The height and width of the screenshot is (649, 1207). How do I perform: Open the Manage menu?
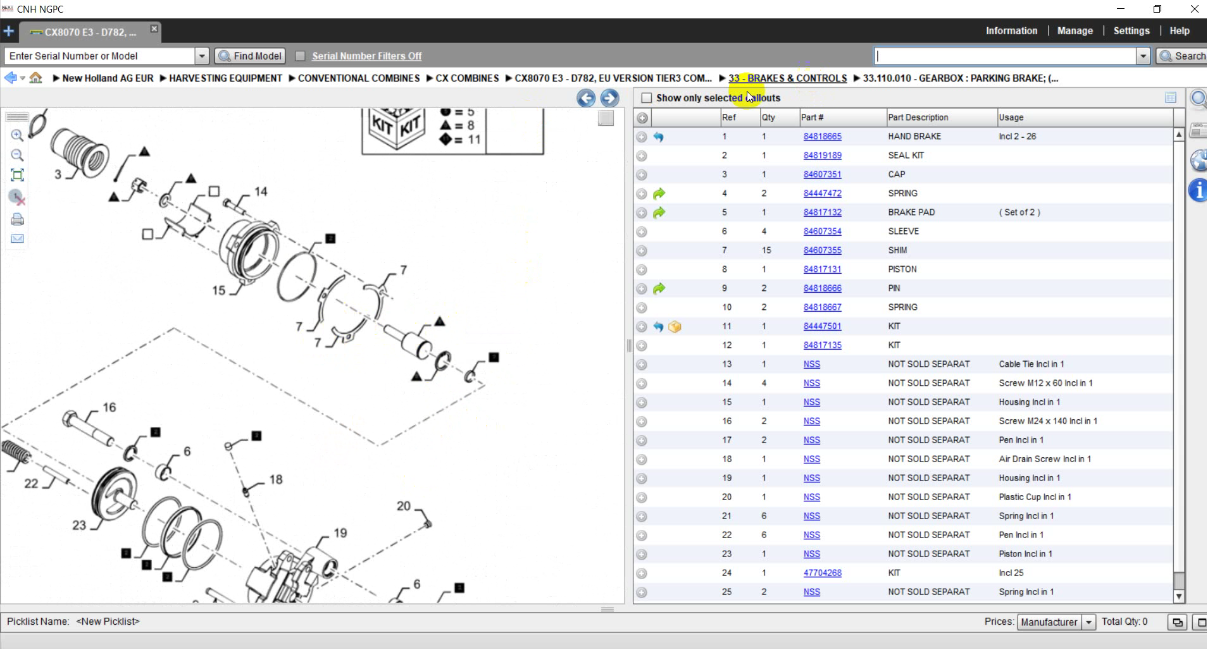click(x=1075, y=31)
